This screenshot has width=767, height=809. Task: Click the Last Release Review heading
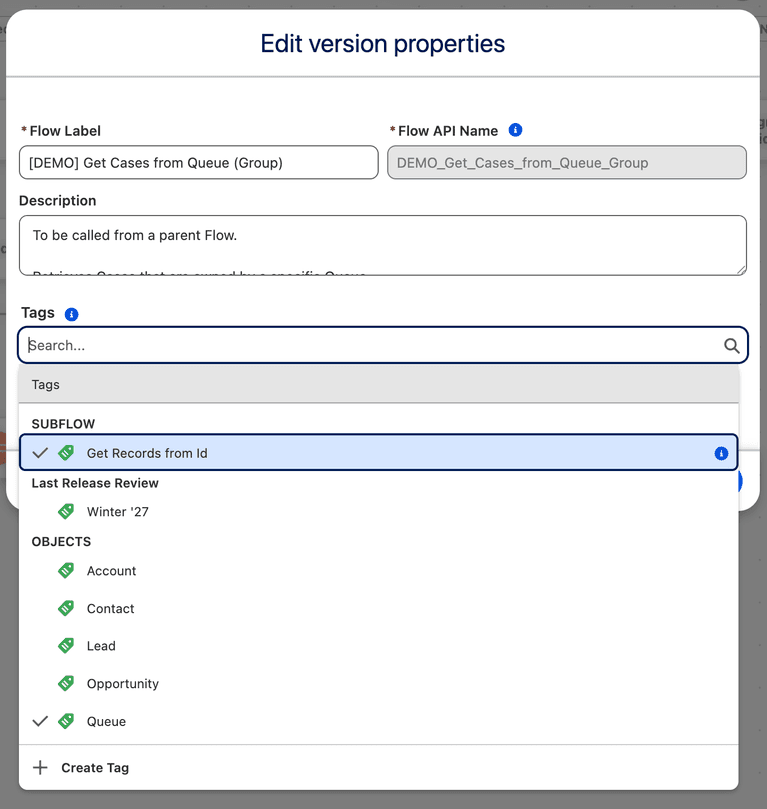[95, 483]
